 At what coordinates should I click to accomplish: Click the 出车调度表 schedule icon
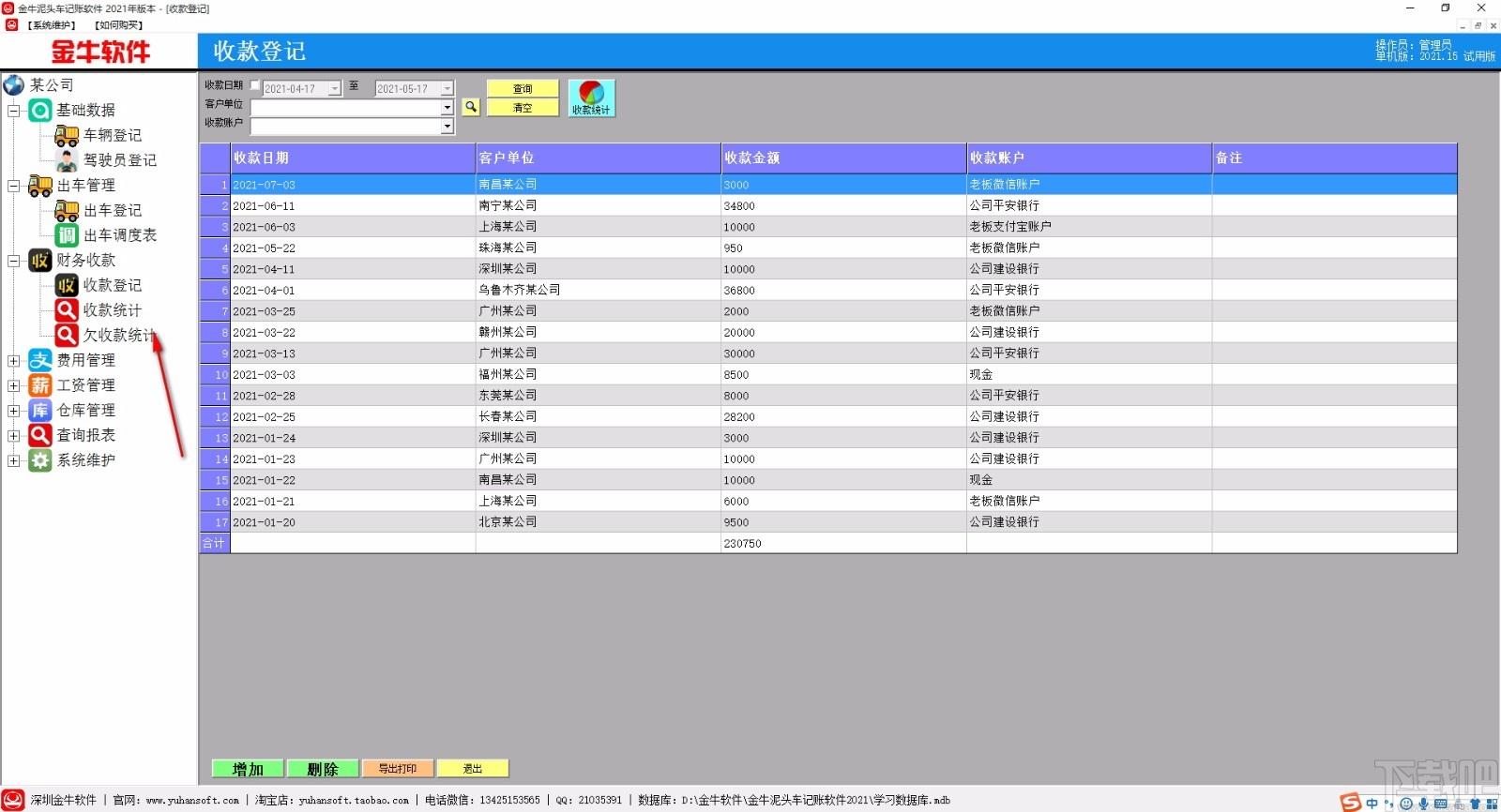(67, 235)
